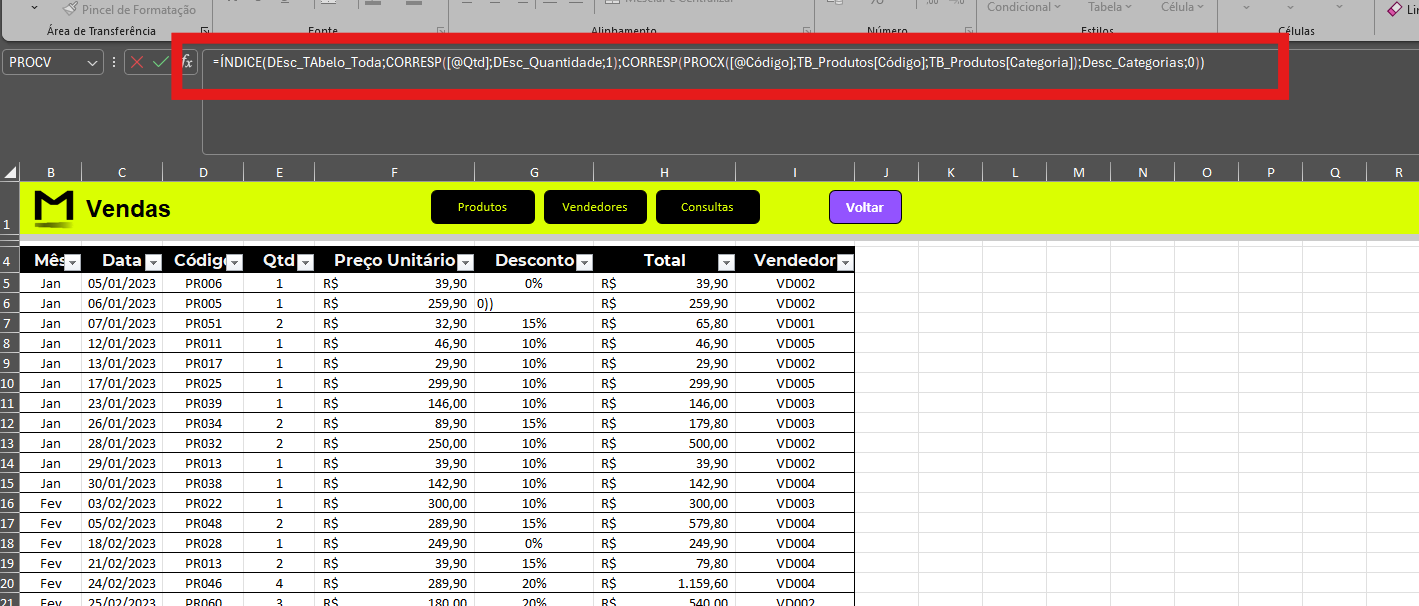1419x606 pixels.
Task: Select column H header
Action: [x=665, y=172]
